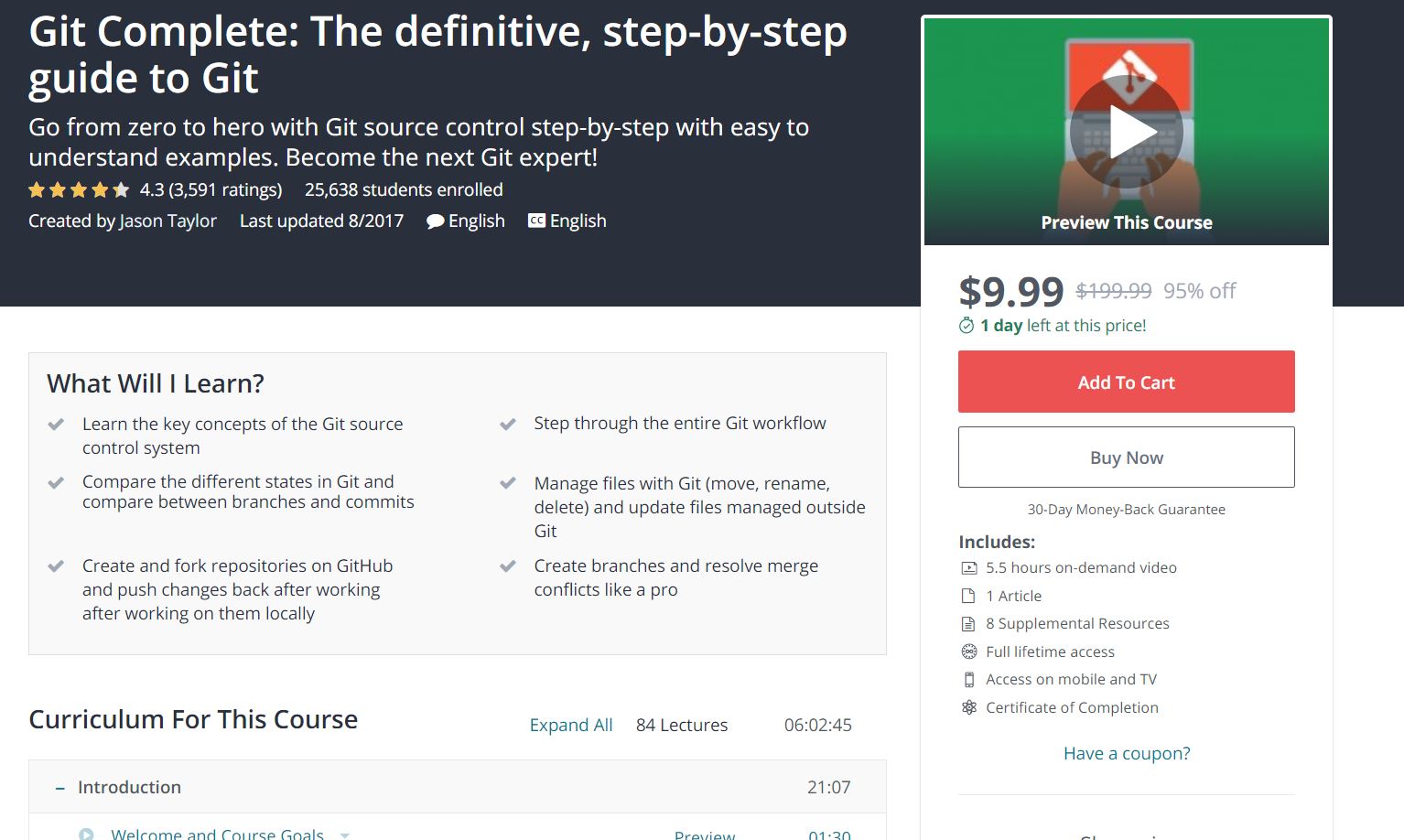The height and width of the screenshot is (840, 1404).
Task: Click the course preview thumbnail image
Action: tap(1126, 132)
